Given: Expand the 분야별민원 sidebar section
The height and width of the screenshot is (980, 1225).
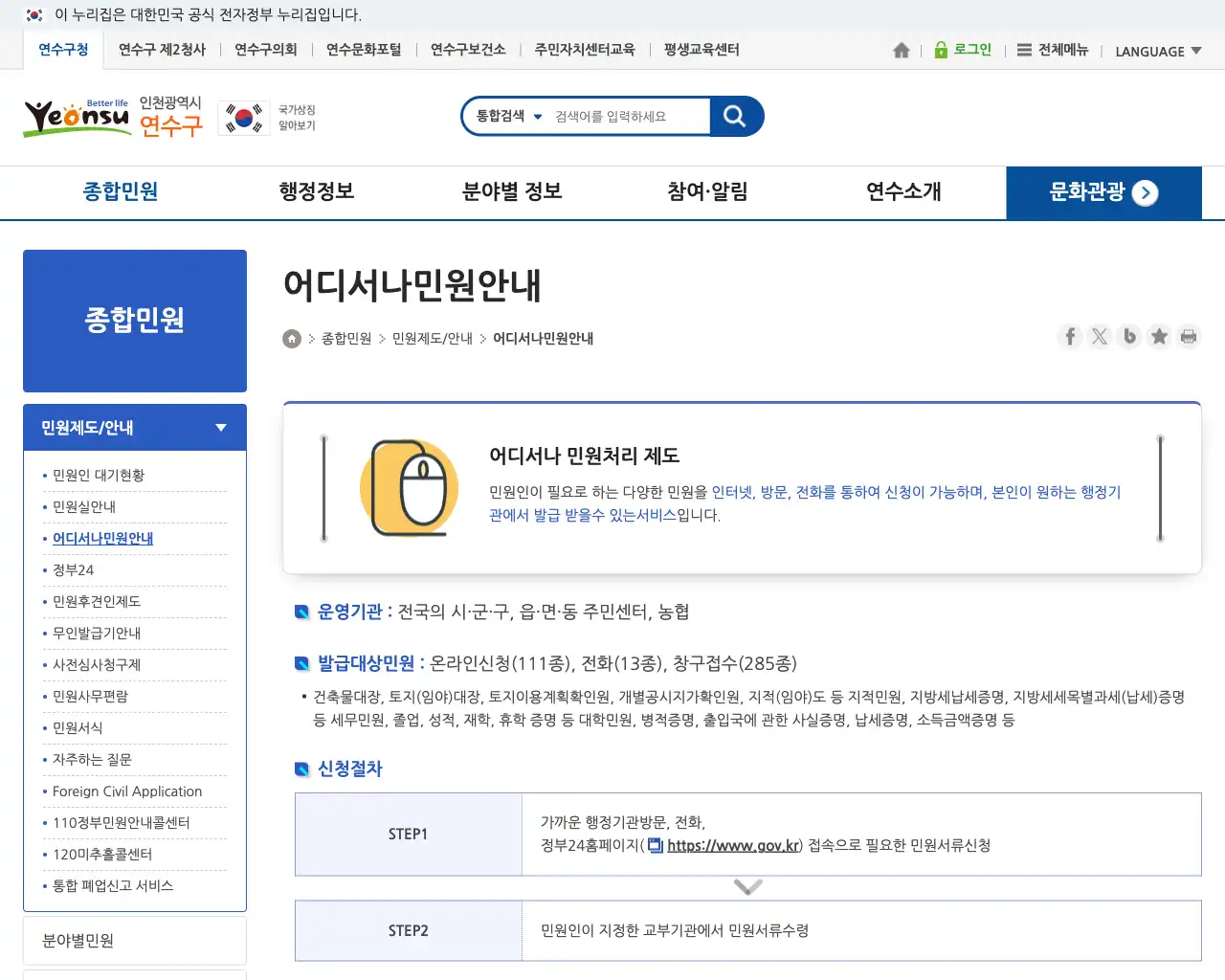Looking at the screenshot, I should point(135,941).
